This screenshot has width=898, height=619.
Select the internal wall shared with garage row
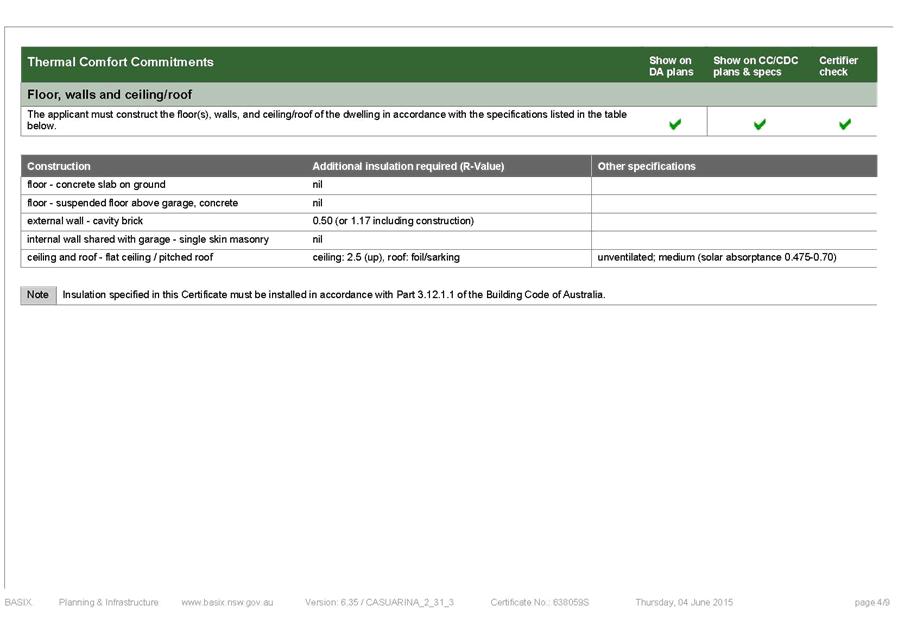point(448,239)
